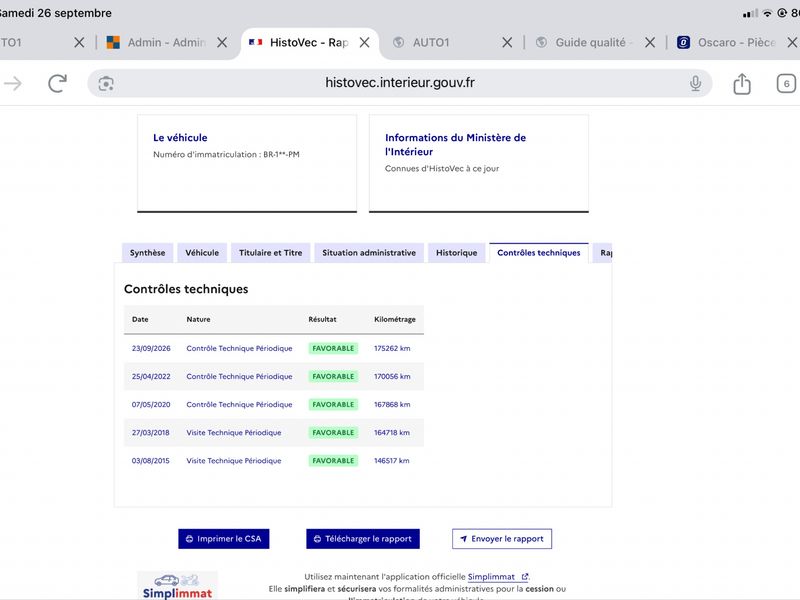Close the Guide qualité tab
800x600 pixels.
pos(649,42)
